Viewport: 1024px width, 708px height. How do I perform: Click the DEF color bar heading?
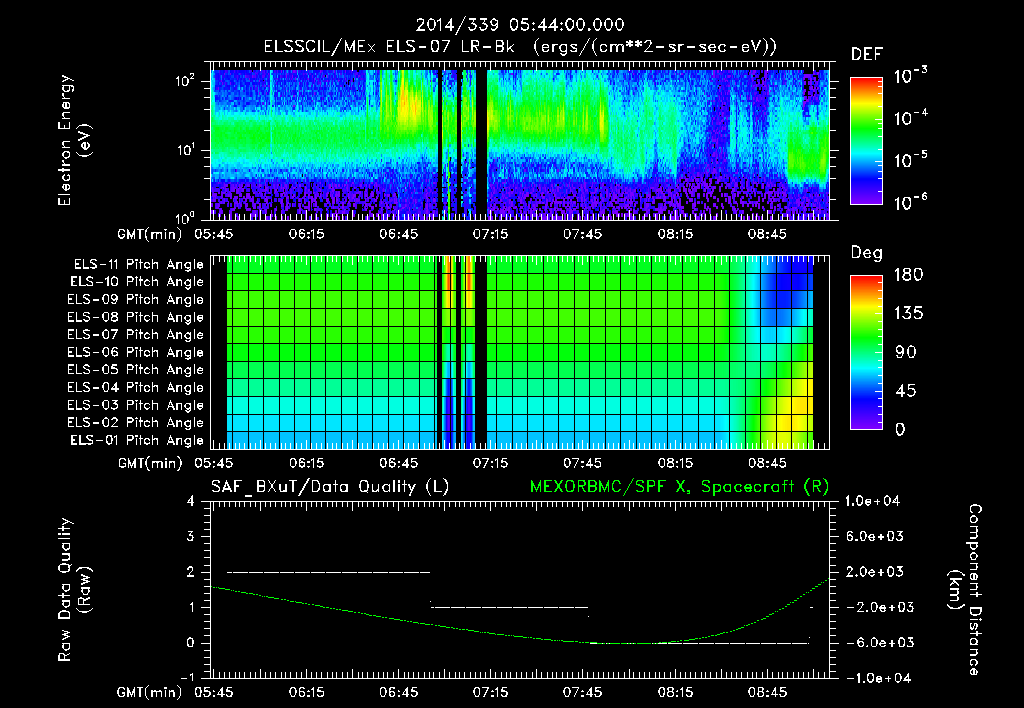tap(867, 54)
